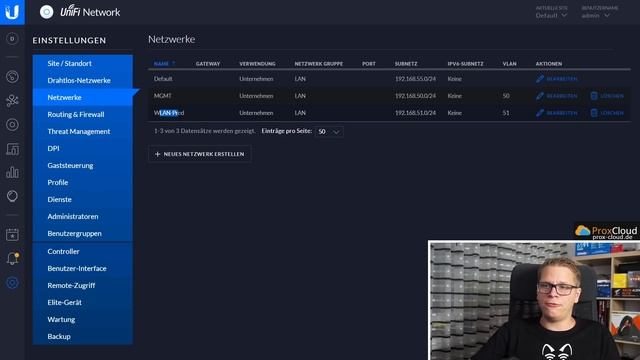Click pencil icon in MGMT row

pyautogui.click(x=540, y=96)
